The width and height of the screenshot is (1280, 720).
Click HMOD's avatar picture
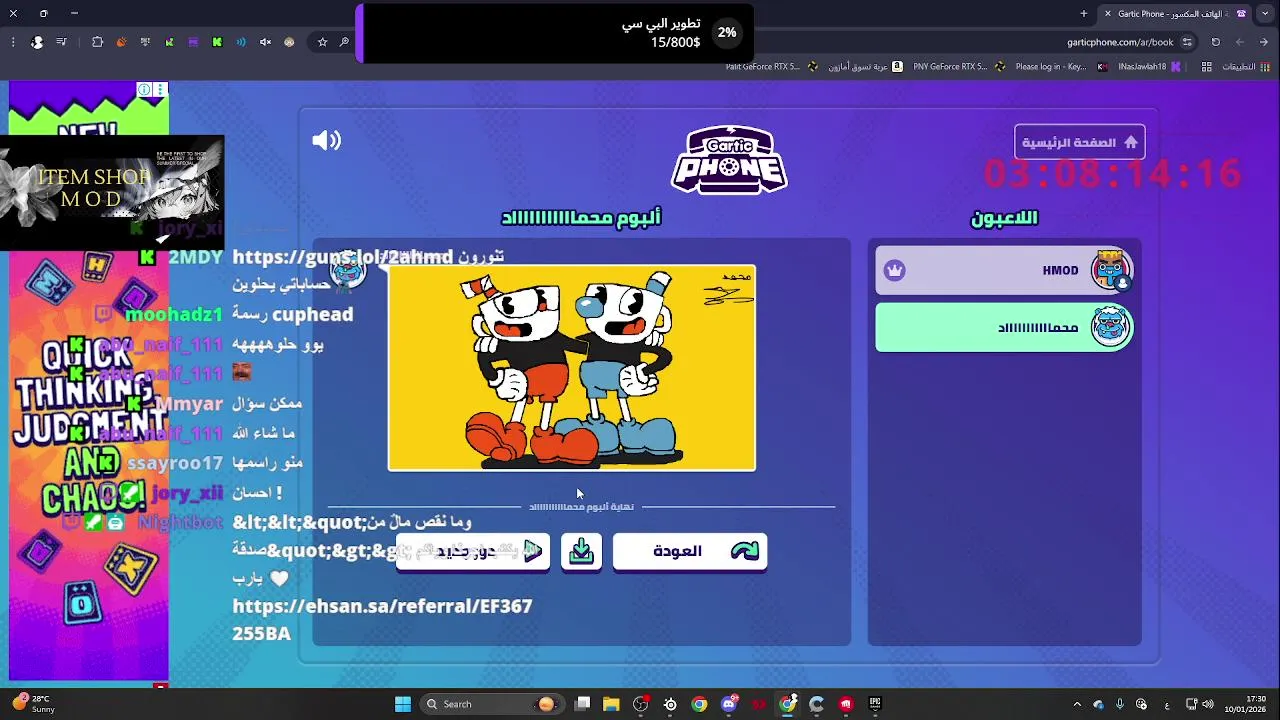point(1110,270)
